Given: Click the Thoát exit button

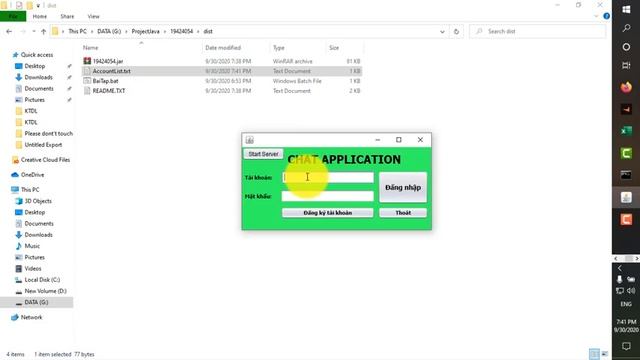Looking at the screenshot, I should click(x=403, y=213).
